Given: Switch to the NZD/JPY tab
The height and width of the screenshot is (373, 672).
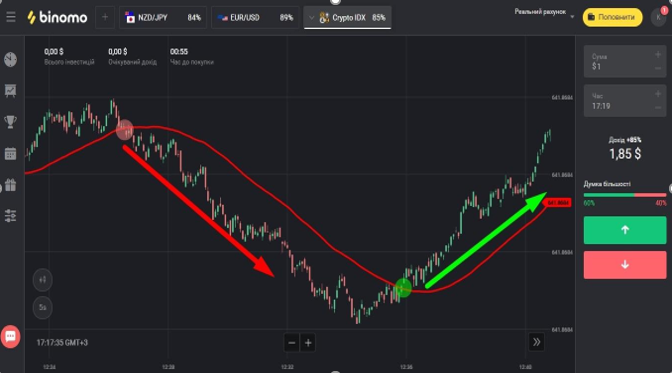Looking at the screenshot, I should point(162,18).
